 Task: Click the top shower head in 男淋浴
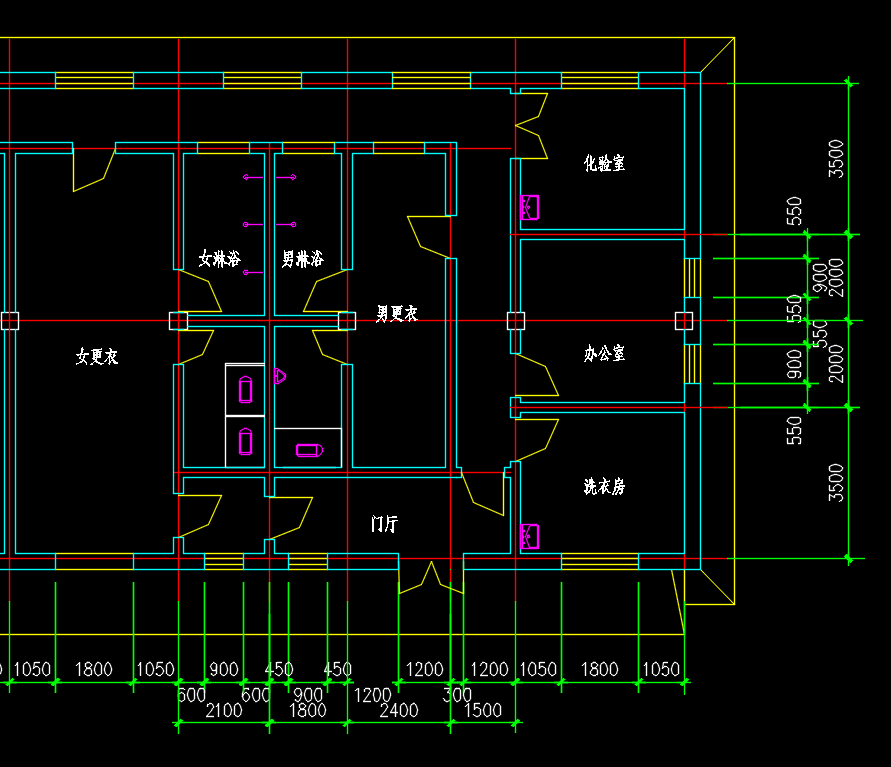click(x=286, y=177)
